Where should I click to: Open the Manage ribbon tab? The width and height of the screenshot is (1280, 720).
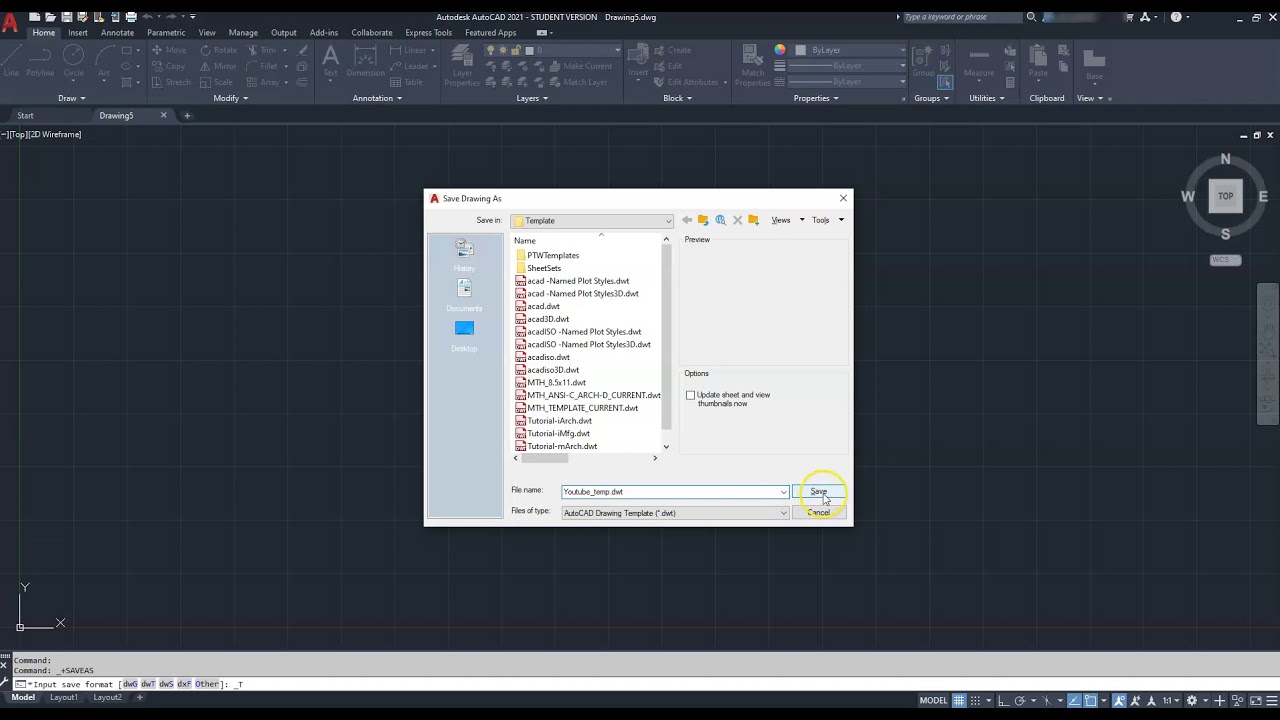point(243,33)
